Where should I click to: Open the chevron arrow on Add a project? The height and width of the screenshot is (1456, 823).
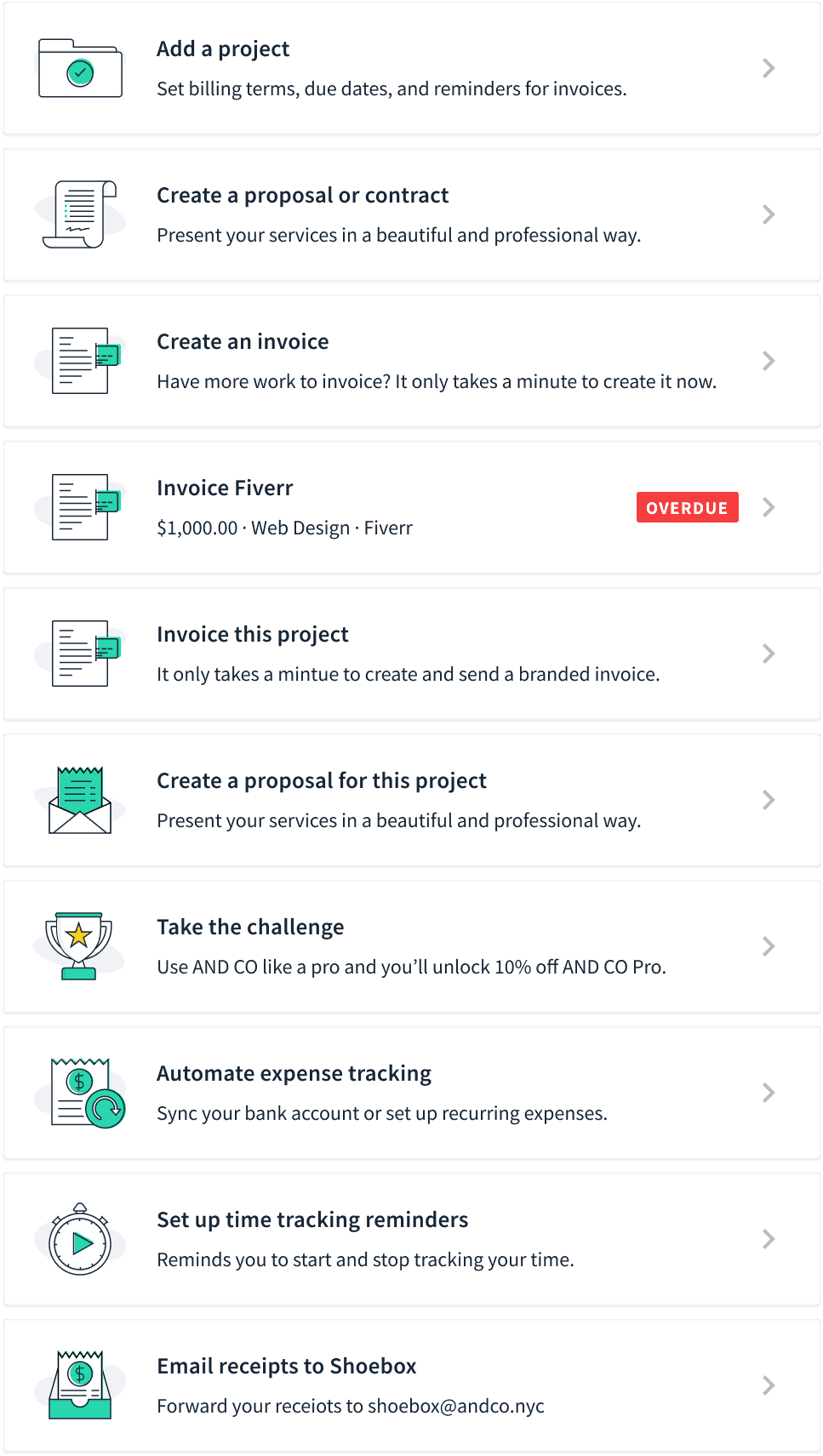[769, 68]
